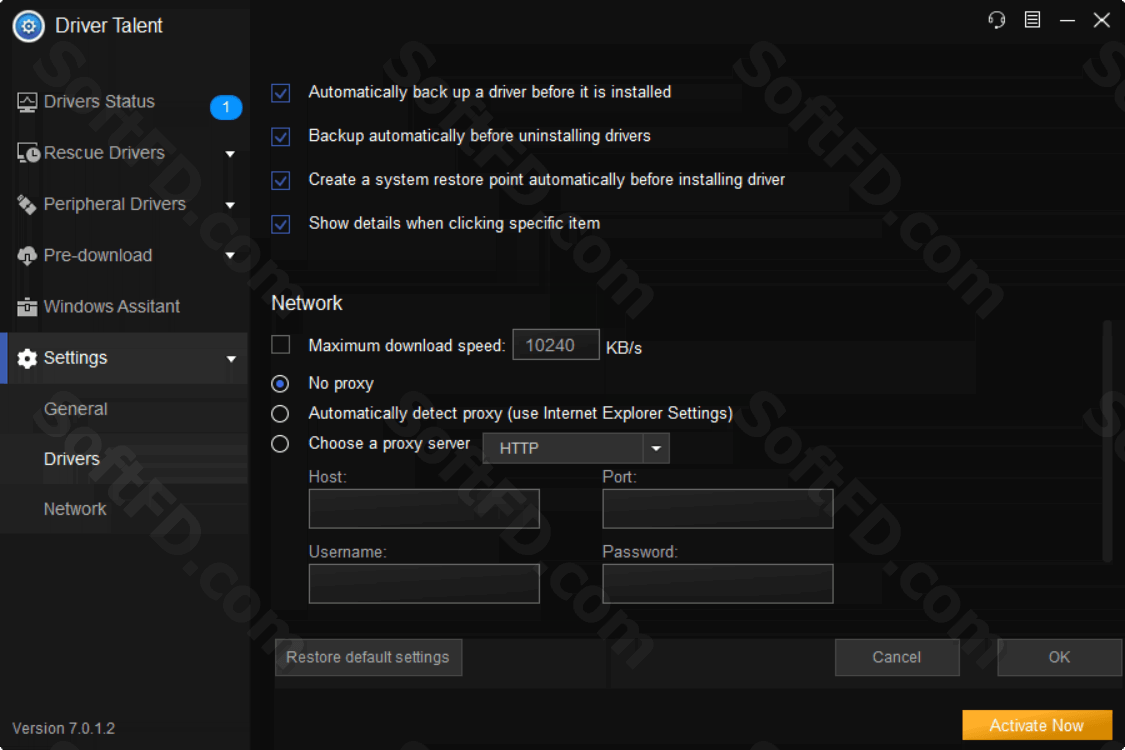Expand the Rescue Drivers submenu arrow
Viewport: 1125px width, 750px height.
point(230,154)
